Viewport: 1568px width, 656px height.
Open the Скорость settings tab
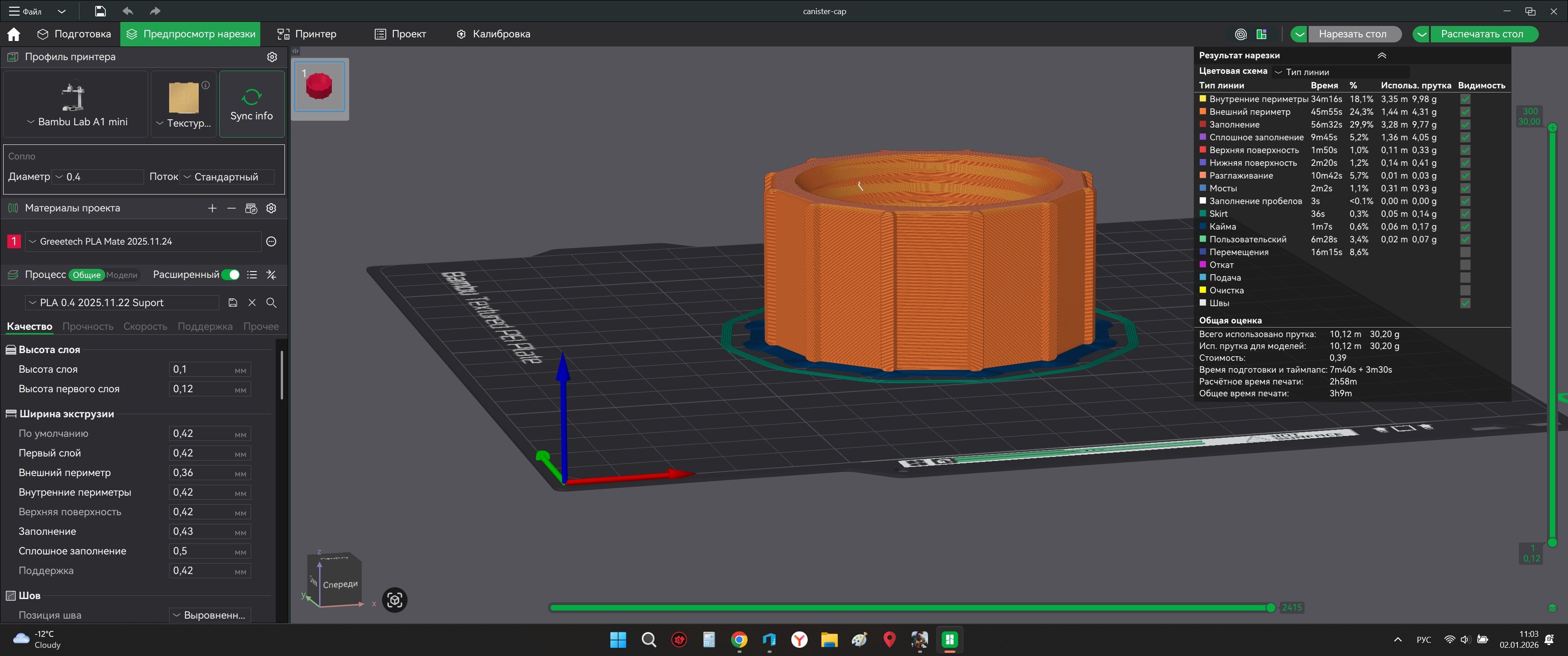pos(145,326)
